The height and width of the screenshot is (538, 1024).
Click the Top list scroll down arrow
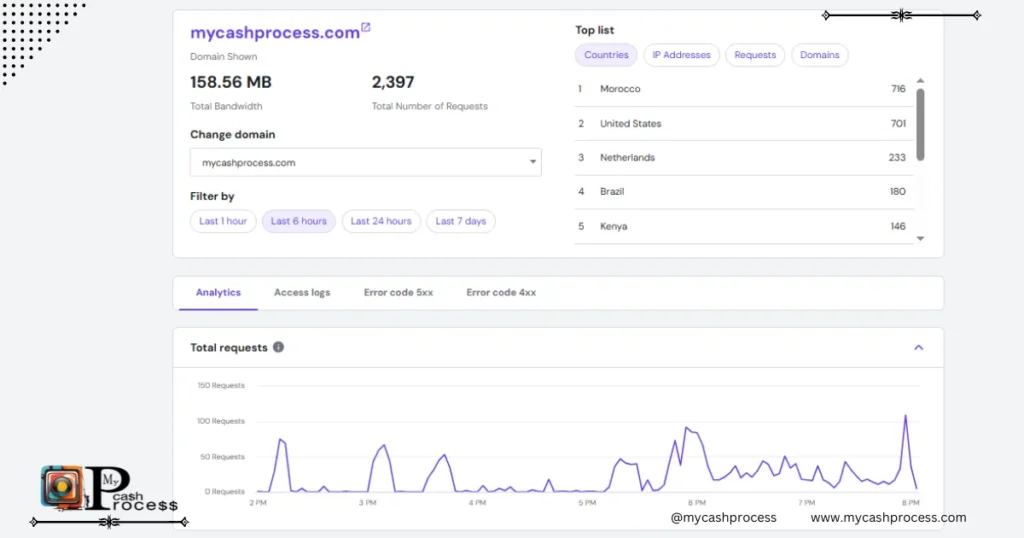pos(920,238)
